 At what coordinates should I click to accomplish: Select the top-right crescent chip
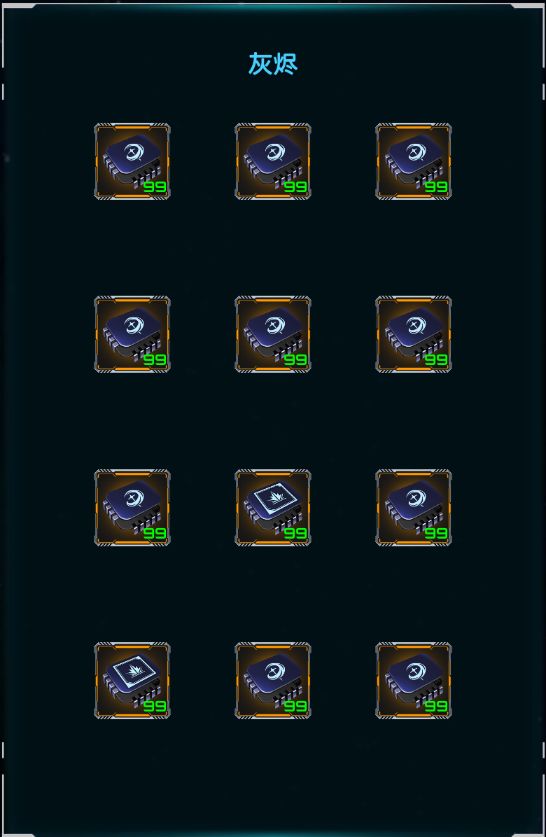click(414, 162)
